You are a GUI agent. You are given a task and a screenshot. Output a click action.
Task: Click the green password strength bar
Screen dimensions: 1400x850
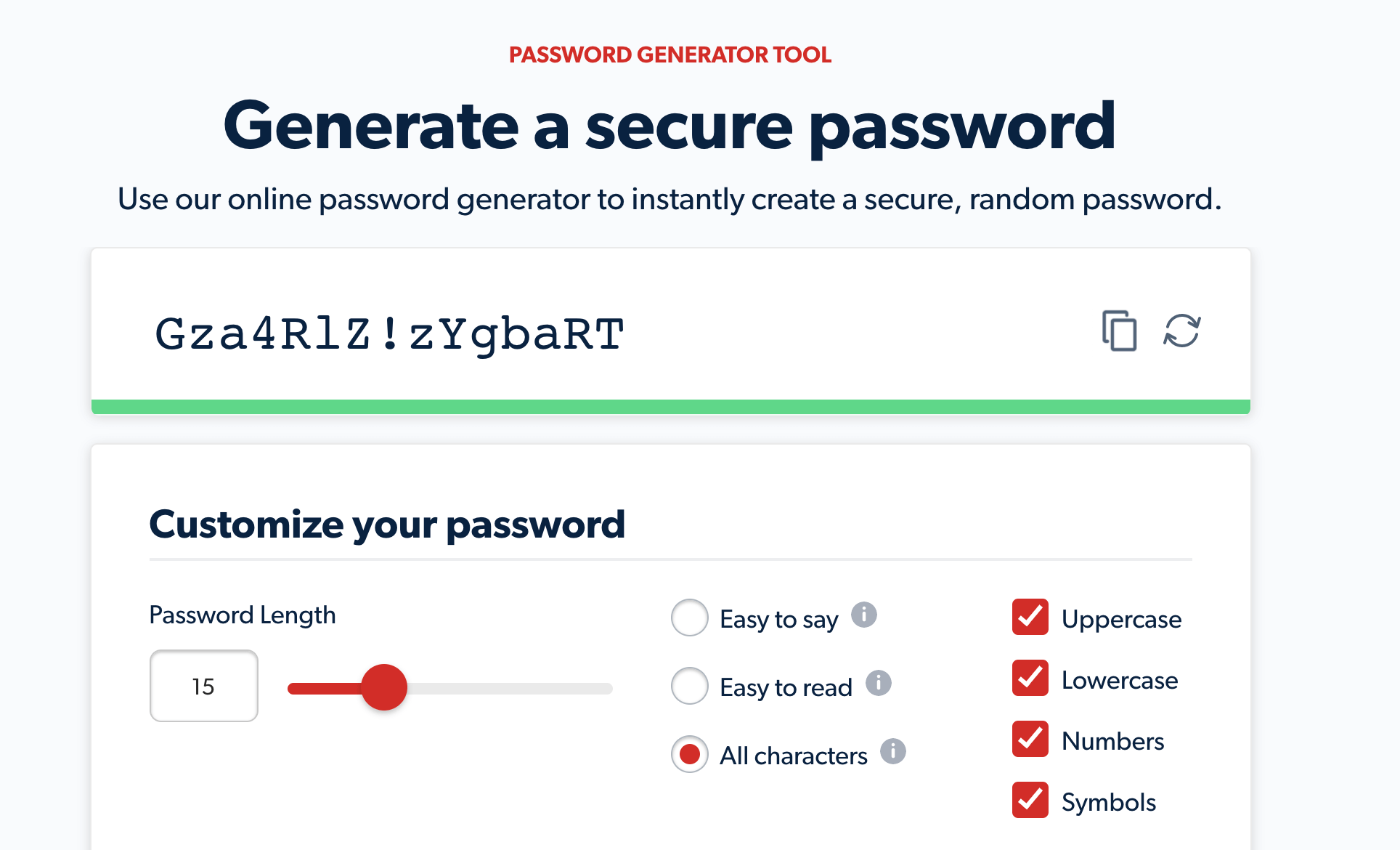click(x=670, y=407)
